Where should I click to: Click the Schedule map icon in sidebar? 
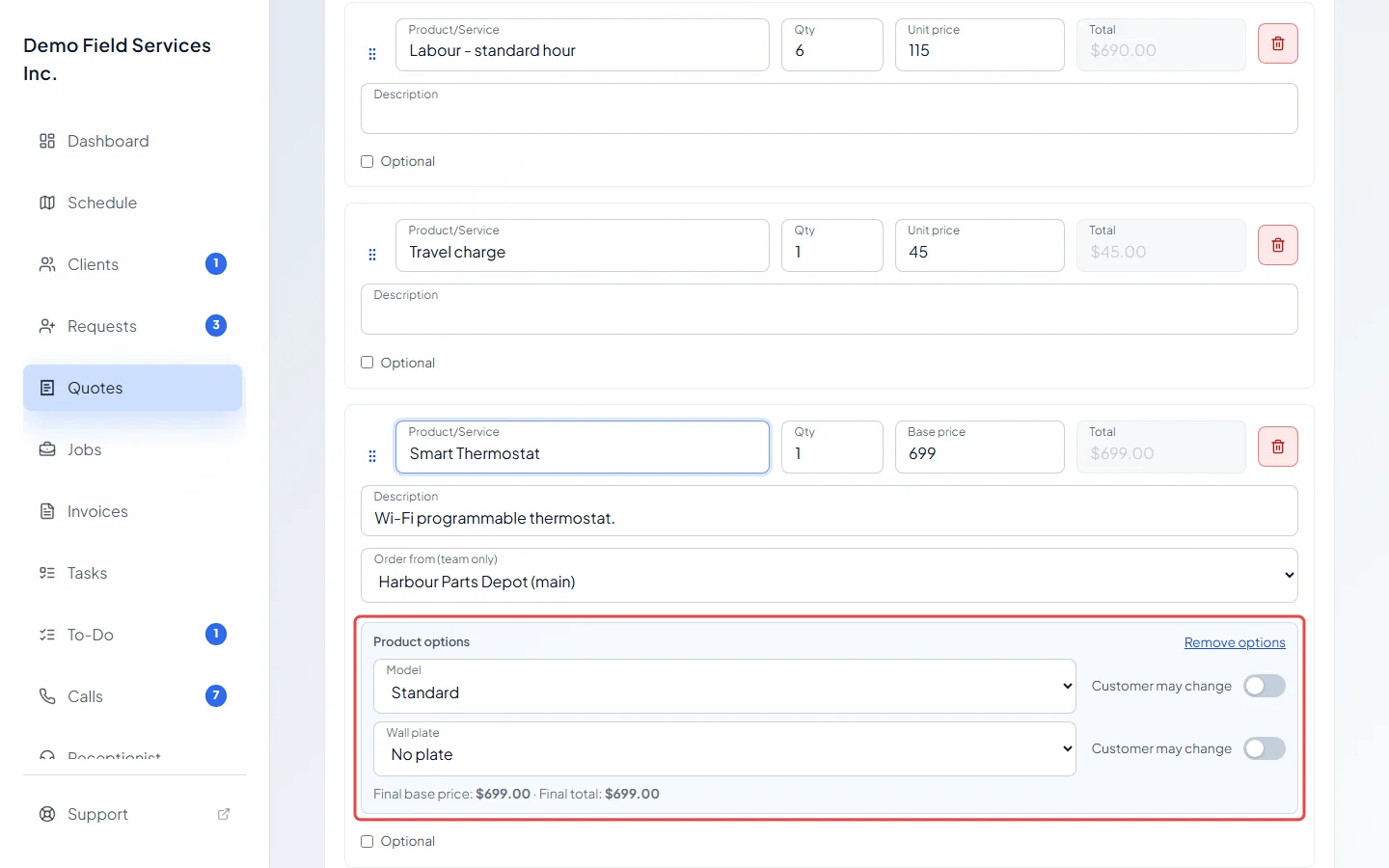[47, 203]
